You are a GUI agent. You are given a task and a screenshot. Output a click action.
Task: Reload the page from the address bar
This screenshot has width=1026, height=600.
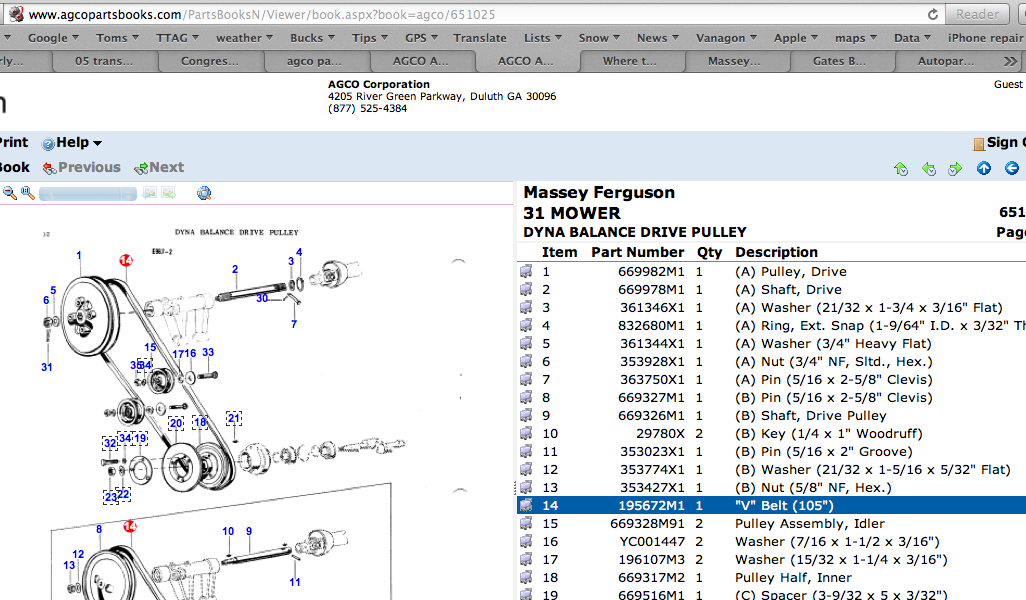coord(933,14)
